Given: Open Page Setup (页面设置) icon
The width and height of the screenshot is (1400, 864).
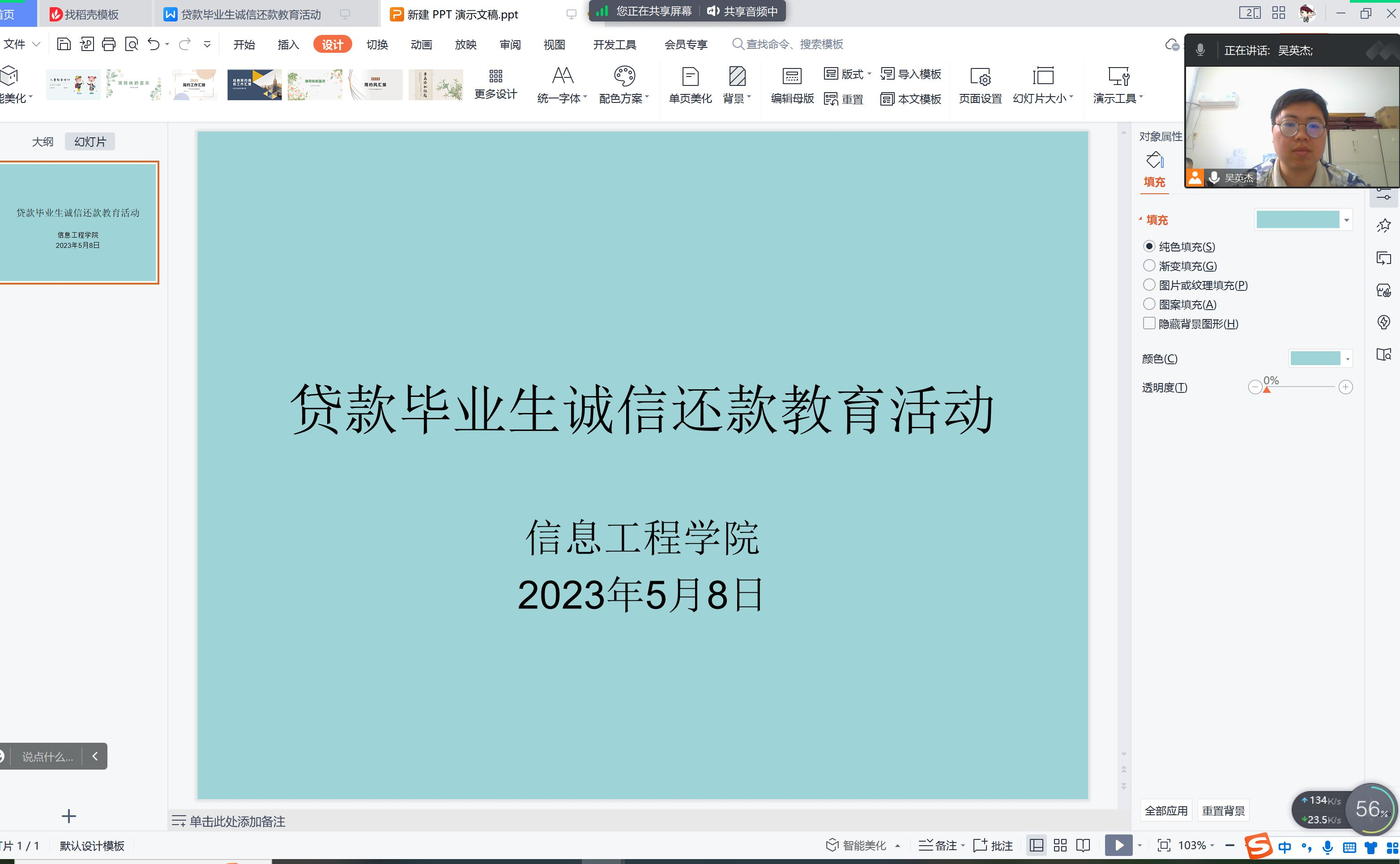Looking at the screenshot, I should (x=980, y=77).
